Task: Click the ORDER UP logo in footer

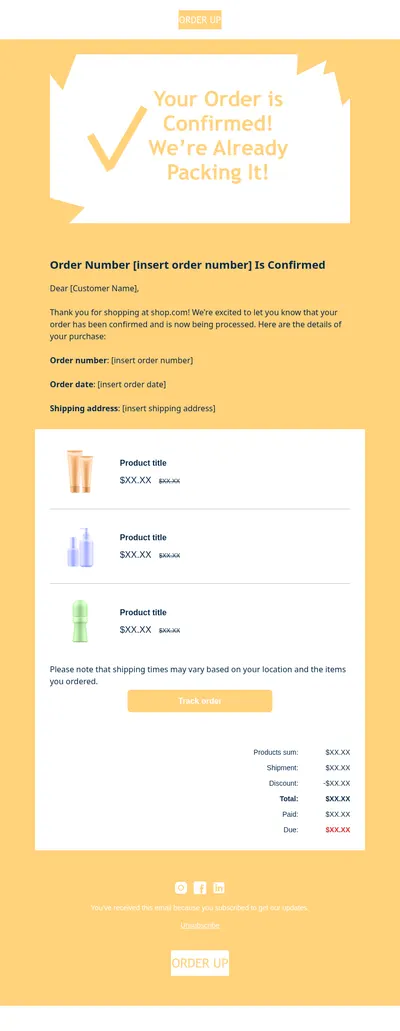Action: [x=200, y=963]
